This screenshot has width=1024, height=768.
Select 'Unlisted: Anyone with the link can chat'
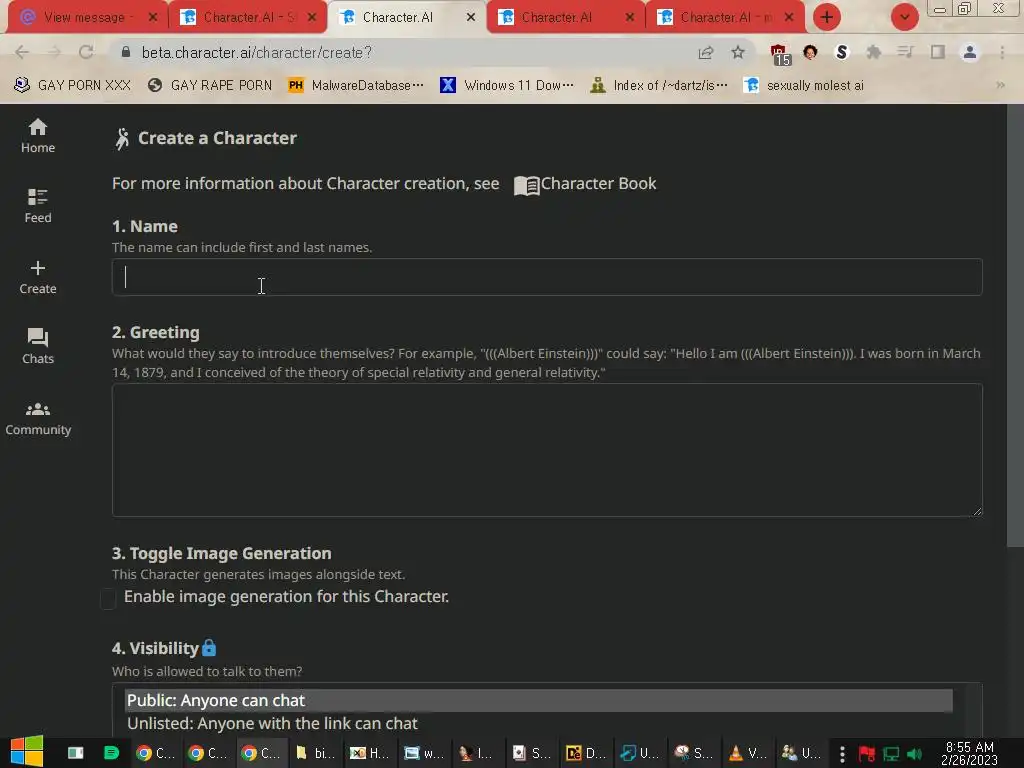click(538, 724)
